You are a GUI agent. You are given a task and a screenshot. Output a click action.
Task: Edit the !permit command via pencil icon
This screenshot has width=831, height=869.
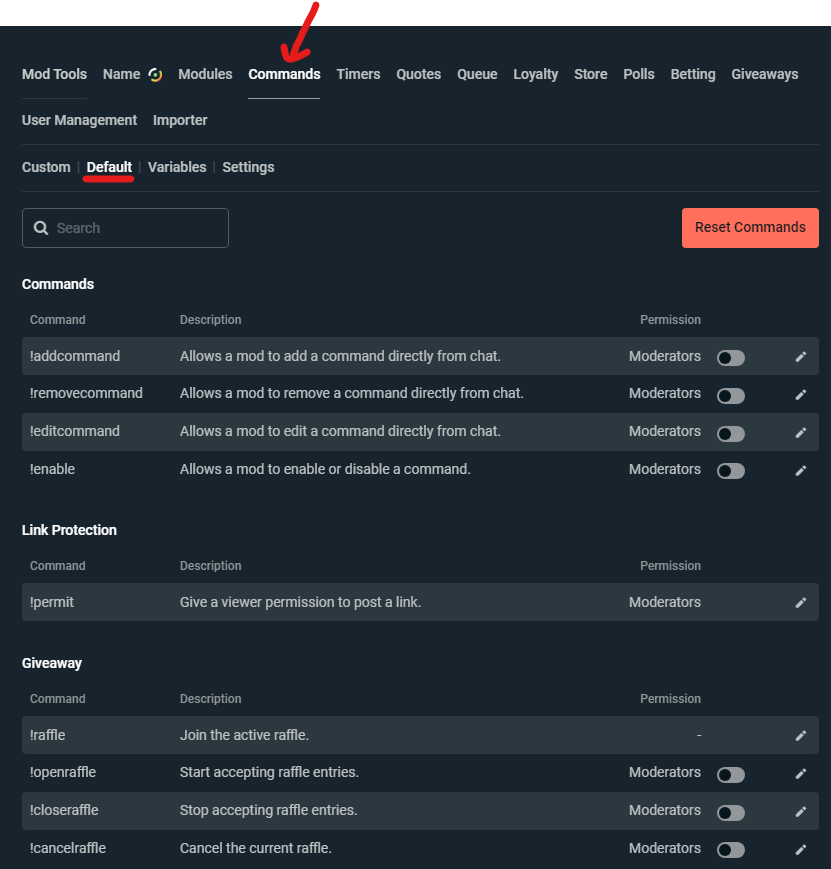(800, 602)
